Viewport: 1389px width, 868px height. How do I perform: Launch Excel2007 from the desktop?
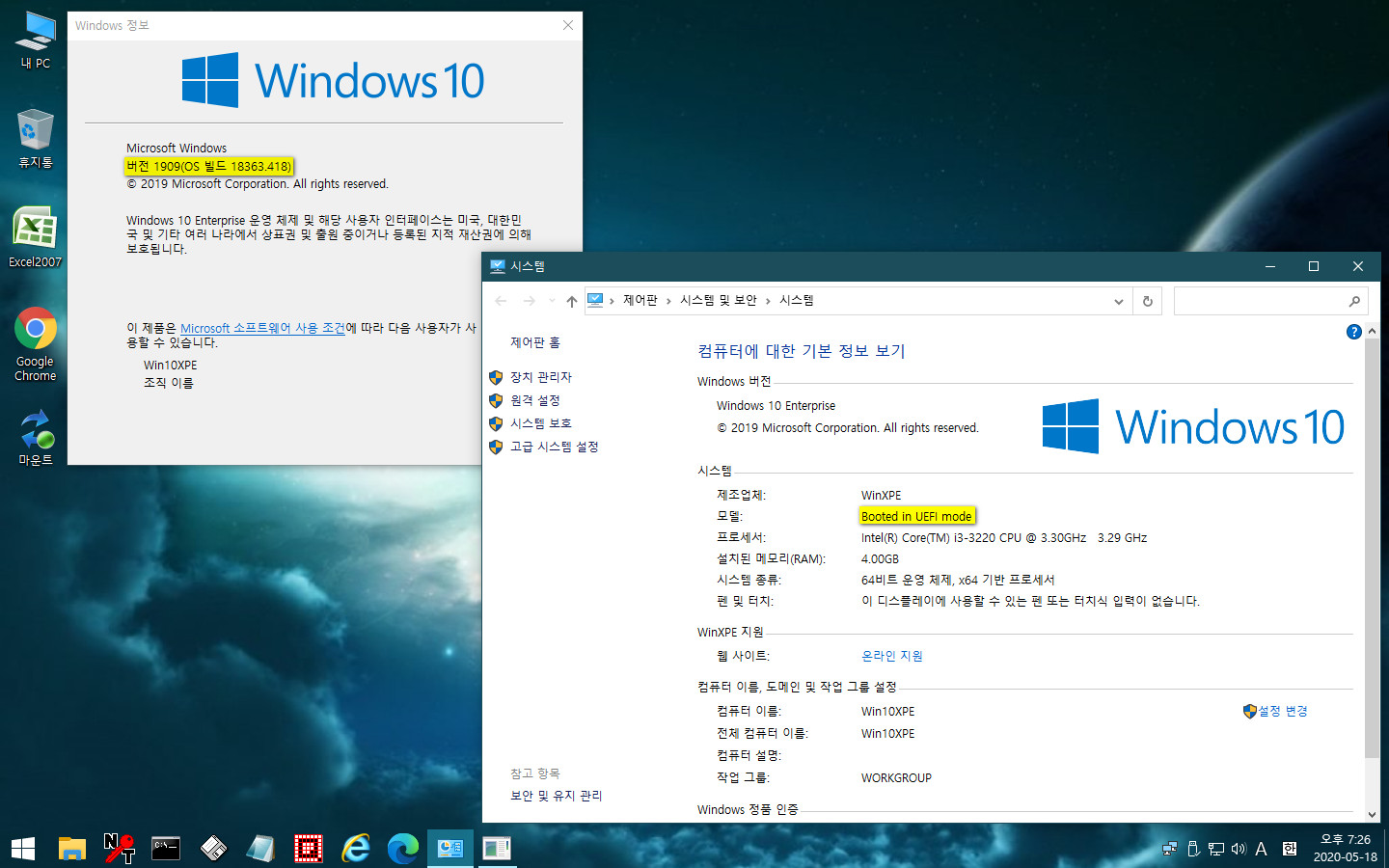36,237
